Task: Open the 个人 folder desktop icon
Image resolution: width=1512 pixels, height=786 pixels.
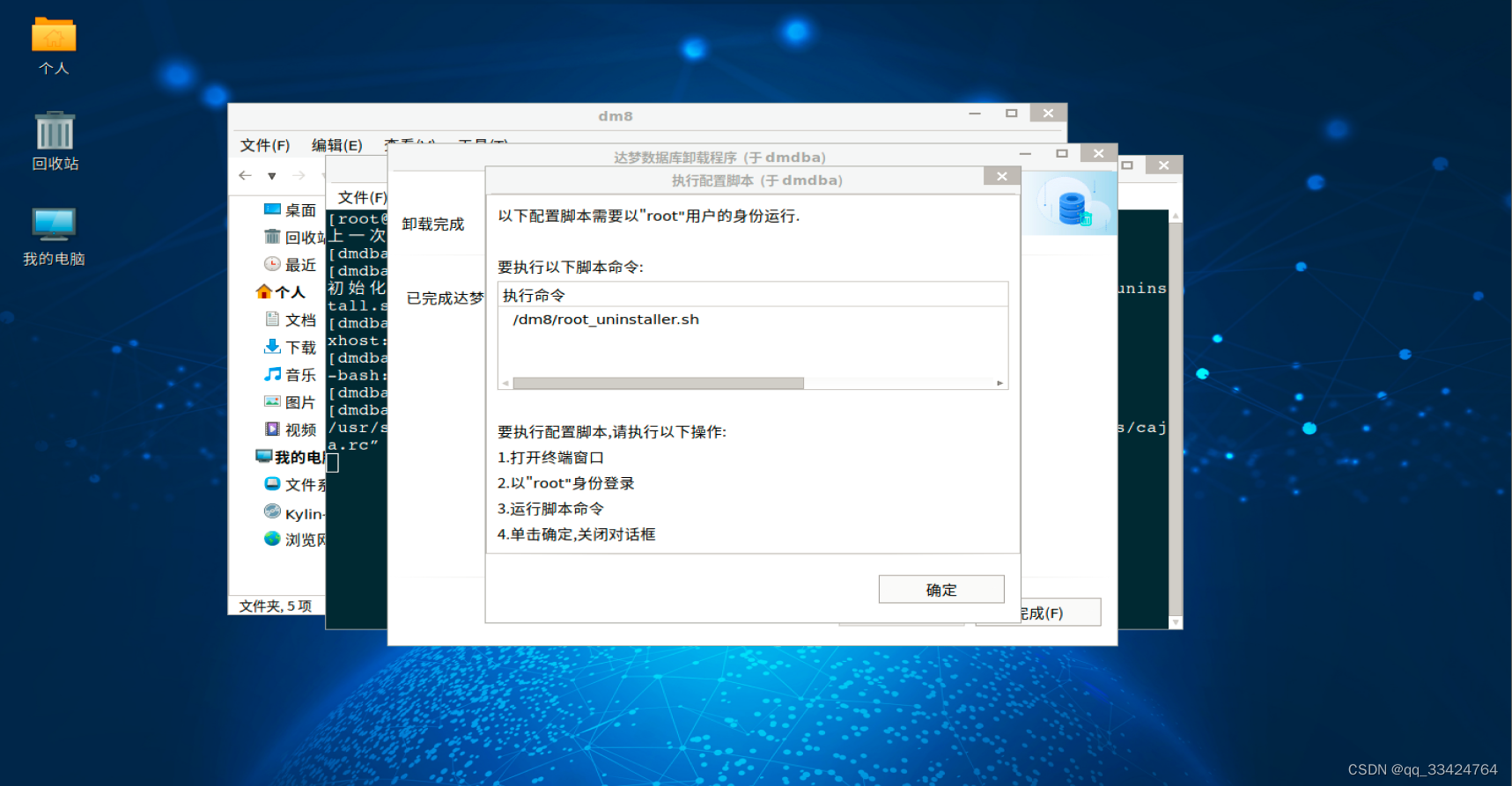Action: pyautogui.click(x=54, y=46)
